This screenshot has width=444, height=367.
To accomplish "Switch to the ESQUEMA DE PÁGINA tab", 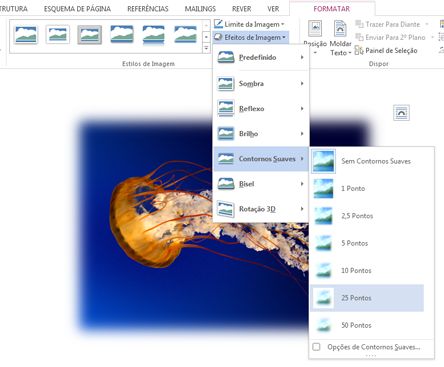I will pos(77,9).
